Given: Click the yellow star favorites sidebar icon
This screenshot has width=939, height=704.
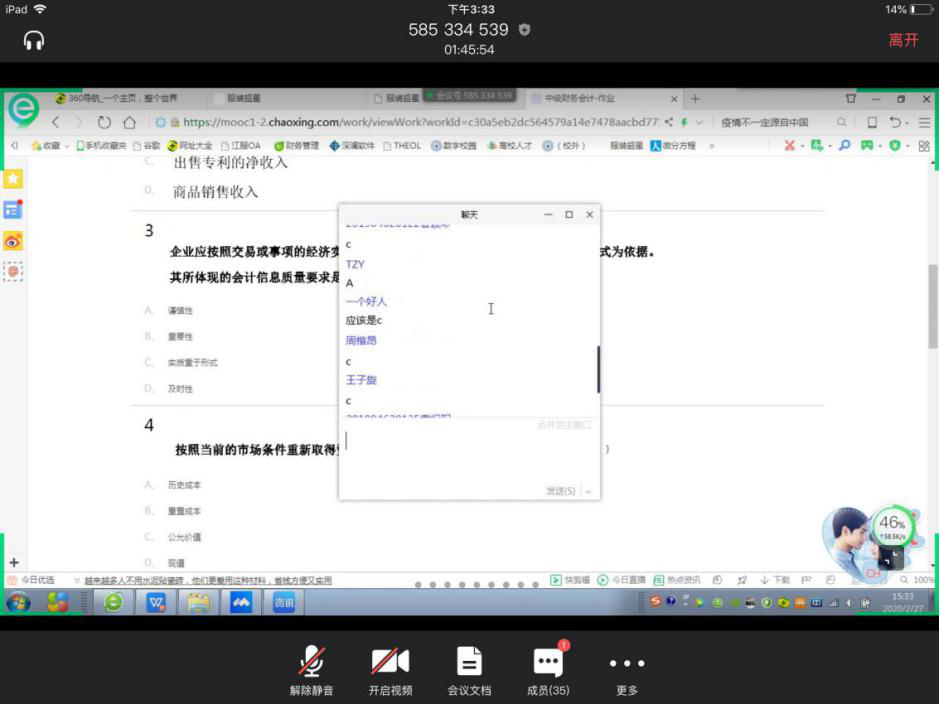Looking at the screenshot, I should (x=13, y=179).
